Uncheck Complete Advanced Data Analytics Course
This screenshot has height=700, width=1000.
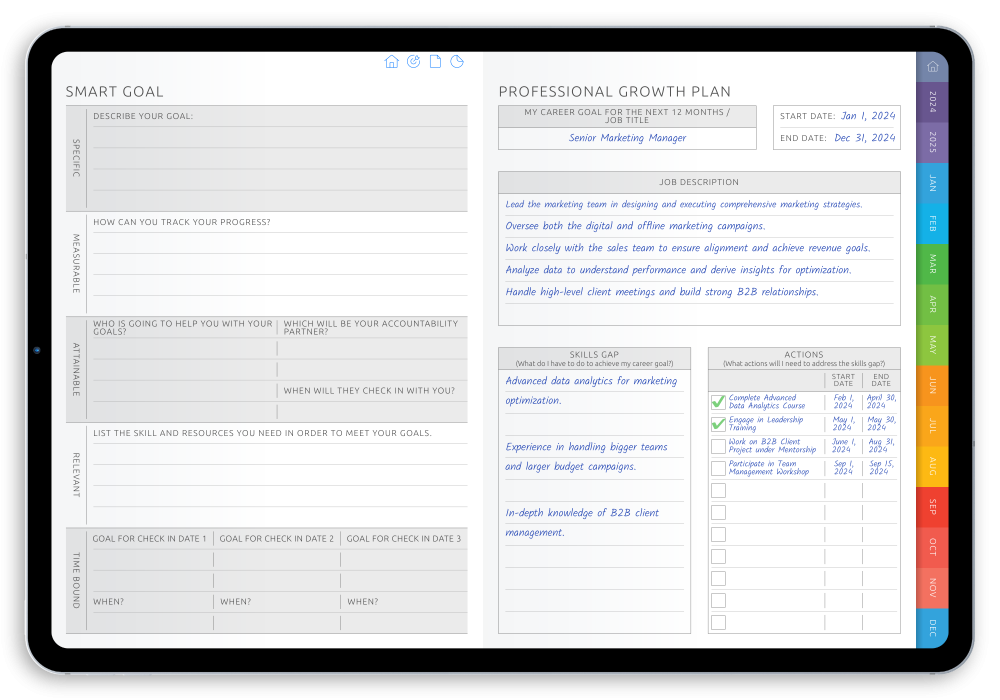click(717, 402)
